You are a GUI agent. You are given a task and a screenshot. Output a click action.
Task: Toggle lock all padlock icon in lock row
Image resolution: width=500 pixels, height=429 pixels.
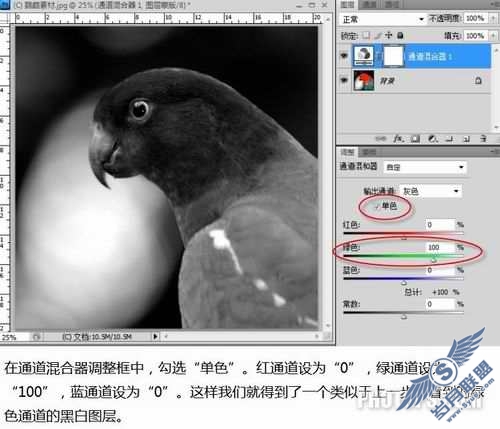coord(400,35)
